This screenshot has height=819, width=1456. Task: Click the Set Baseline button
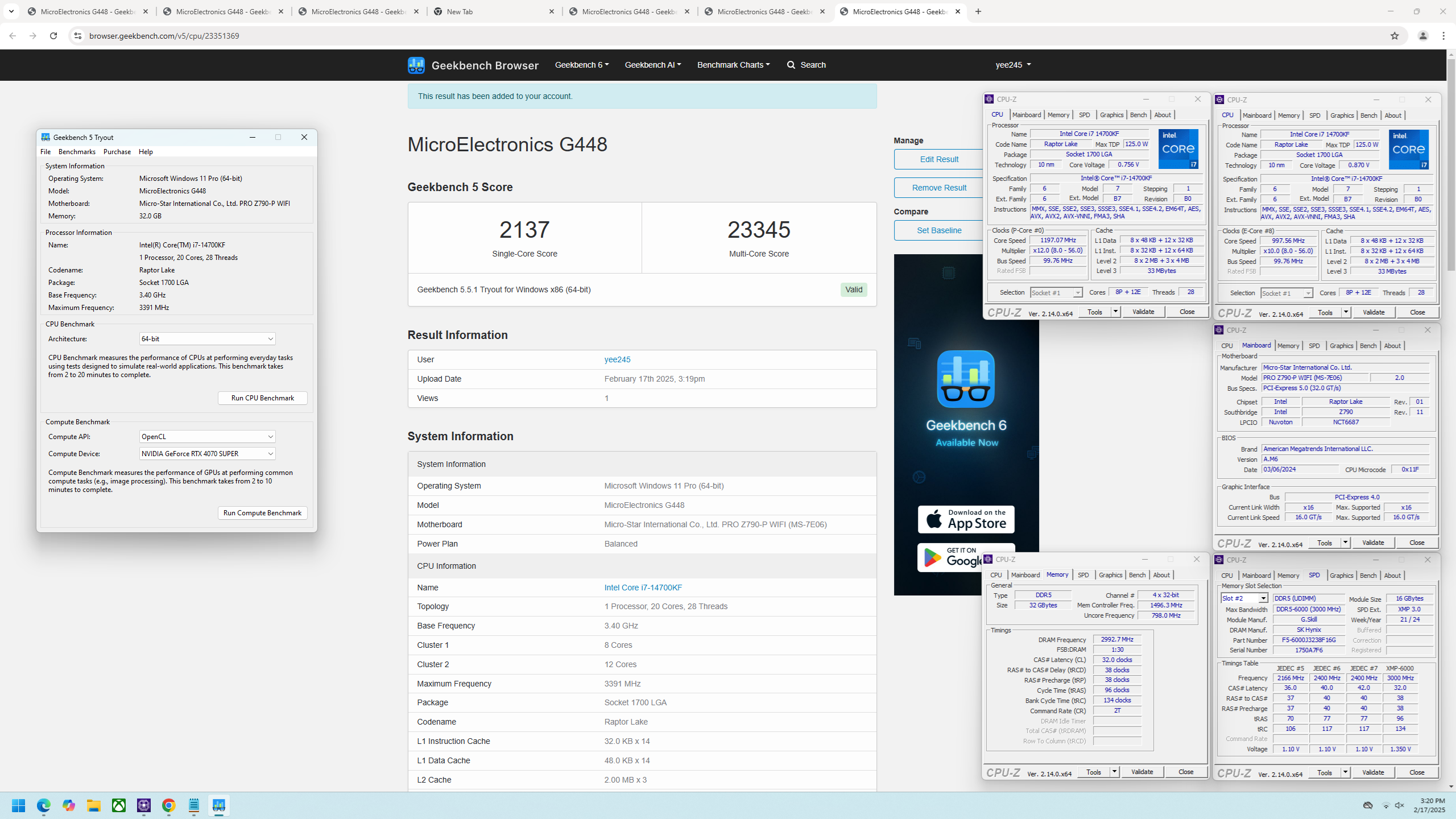[939, 230]
